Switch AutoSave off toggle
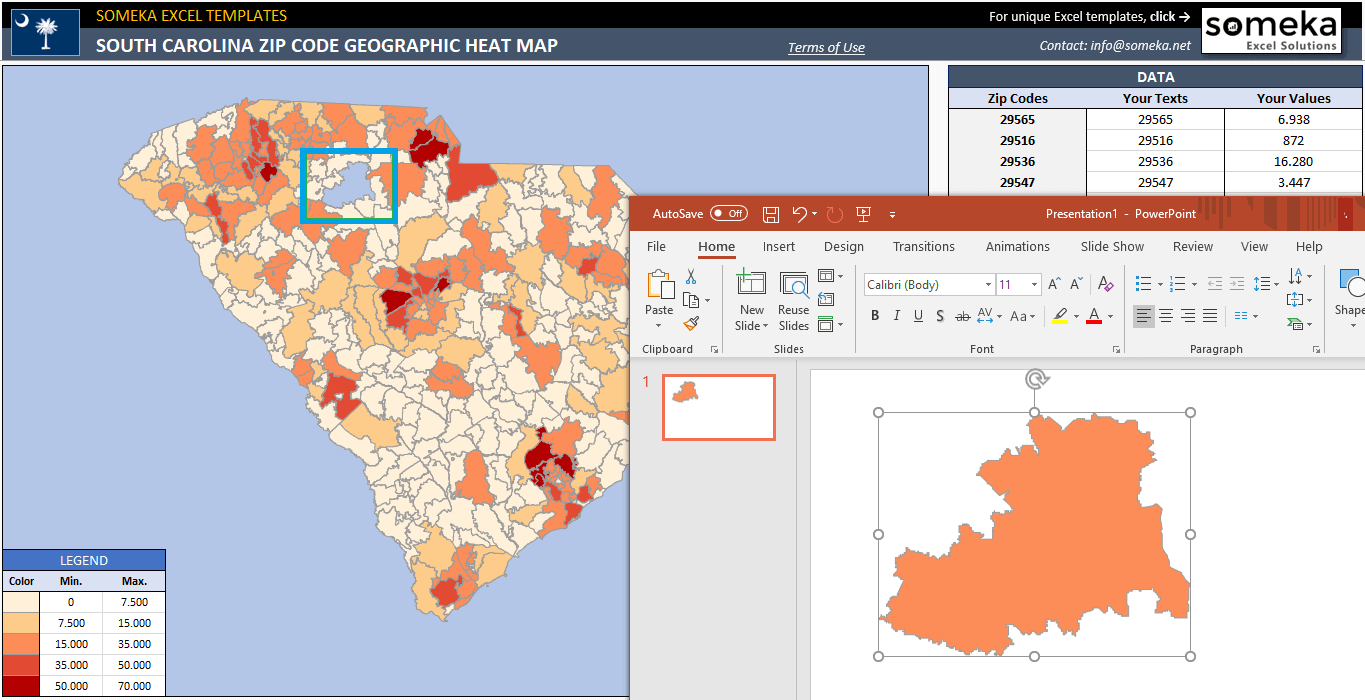The width and height of the screenshot is (1365, 700). pos(730,213)
